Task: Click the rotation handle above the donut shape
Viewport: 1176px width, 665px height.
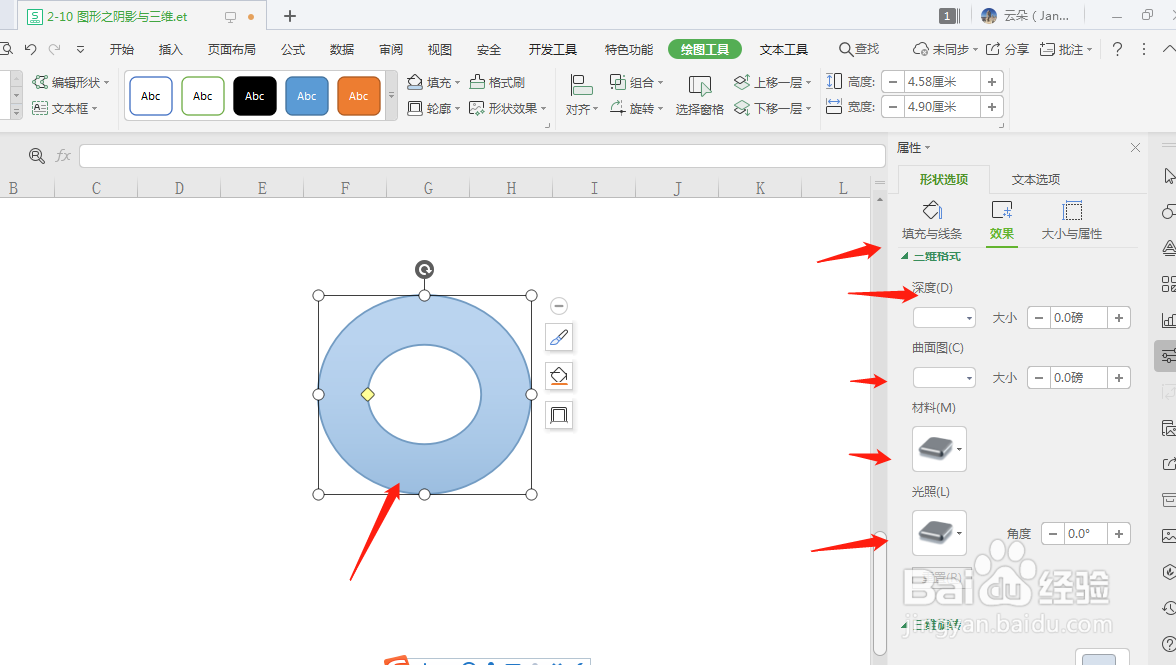Action: pyautogui.click(x=424, y=269)
